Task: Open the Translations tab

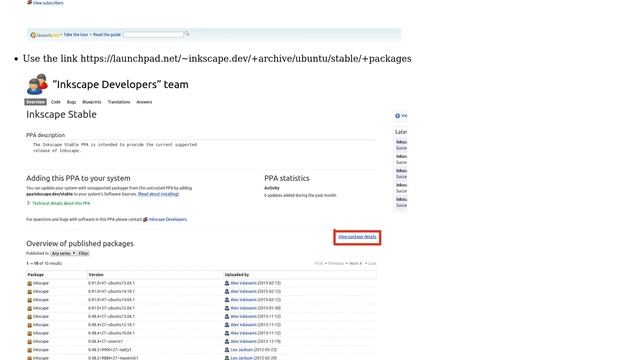Action: pos(119,102)
